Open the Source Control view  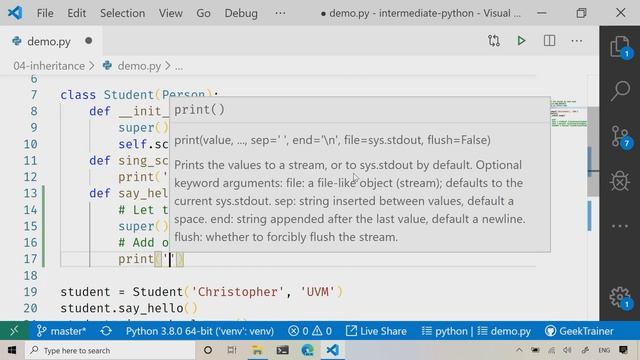point(620,137)
